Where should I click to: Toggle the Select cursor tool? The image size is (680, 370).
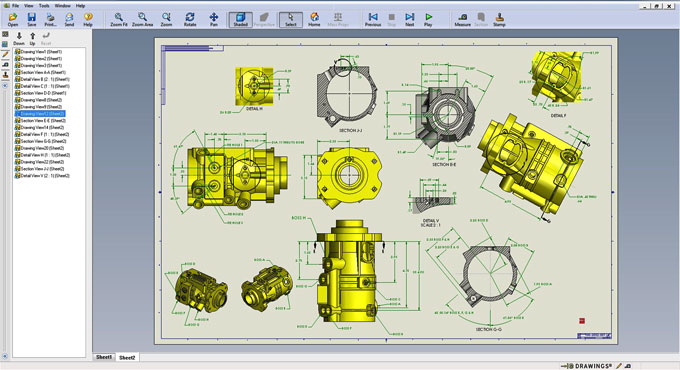(291, 20)
